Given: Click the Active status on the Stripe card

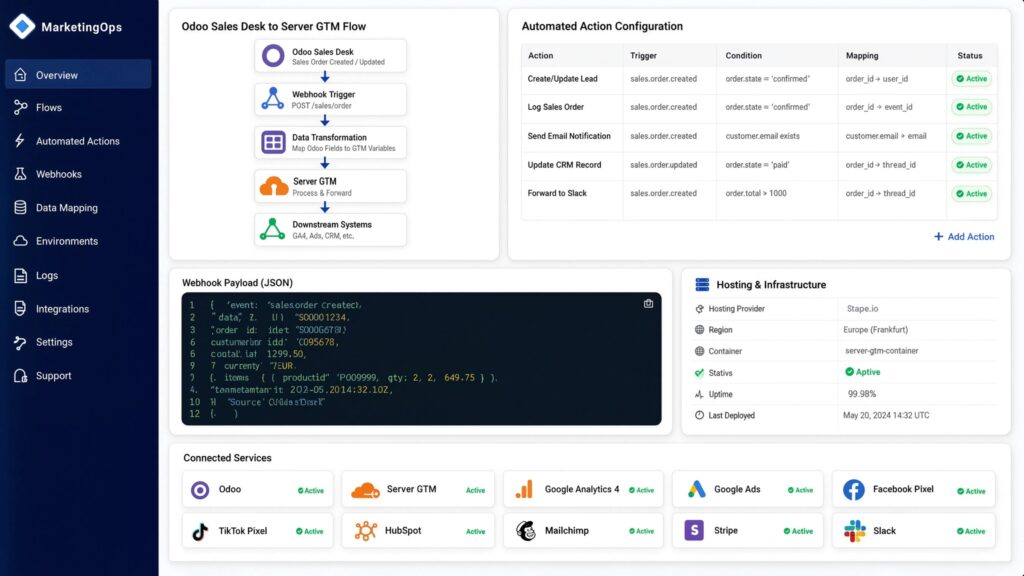Looking at the screenshot, I should (x=798, y=532).
